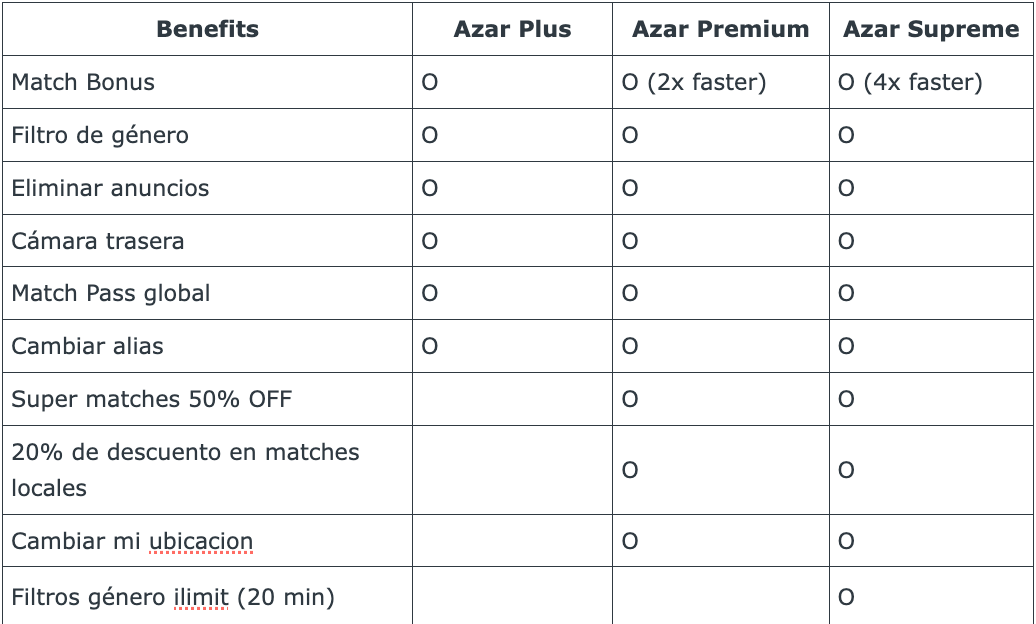Click the underlined word ilimit

(x=198, y=598)
